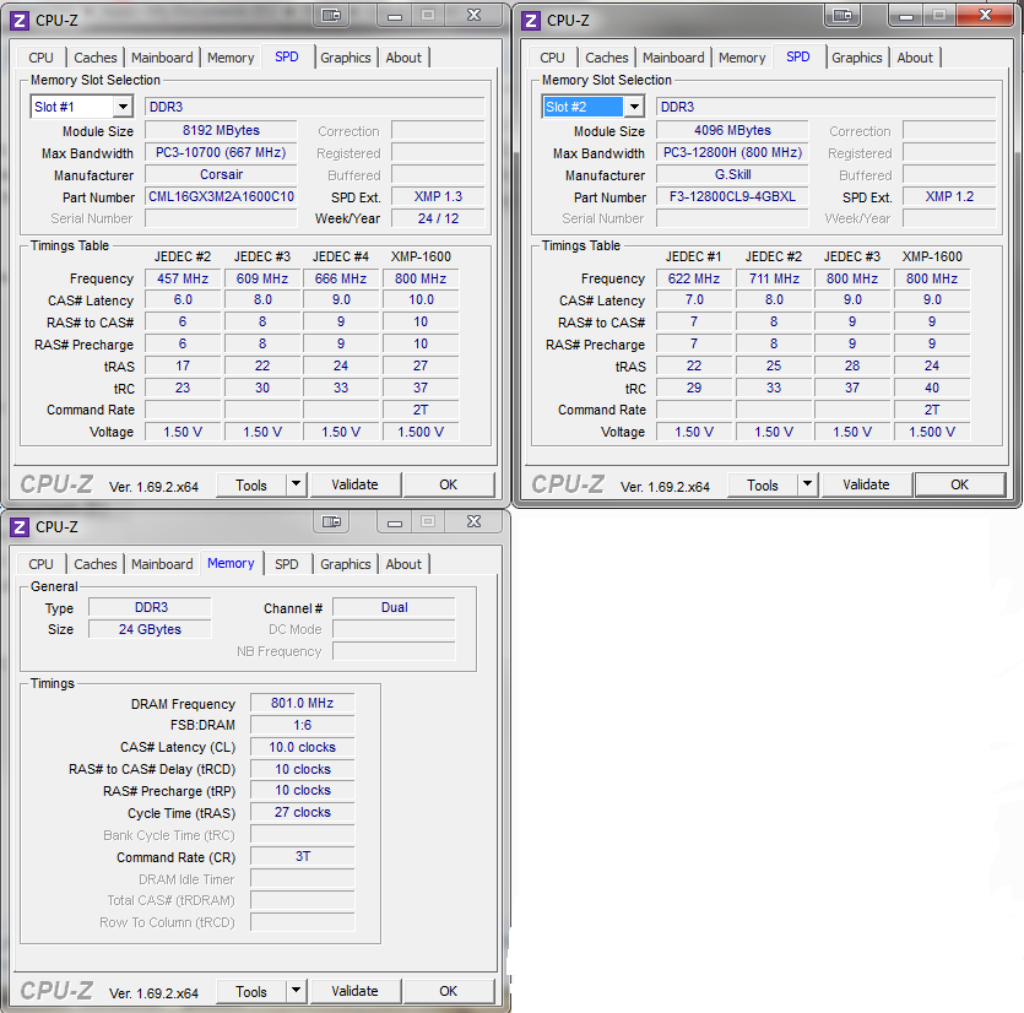Click mini-mode icon in Memory window title bar
The height and width of the screenshot is (1013, 1024).
click(x=331, y=521)
